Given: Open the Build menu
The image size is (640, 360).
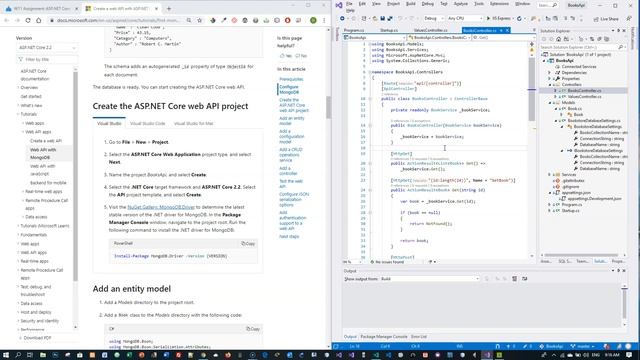Looking at the screenshot, I should click(411, 4).
